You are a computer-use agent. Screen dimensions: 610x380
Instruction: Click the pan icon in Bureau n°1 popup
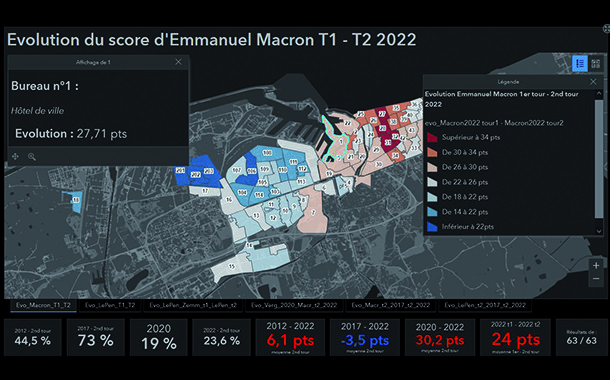click(x=16, y=156)
